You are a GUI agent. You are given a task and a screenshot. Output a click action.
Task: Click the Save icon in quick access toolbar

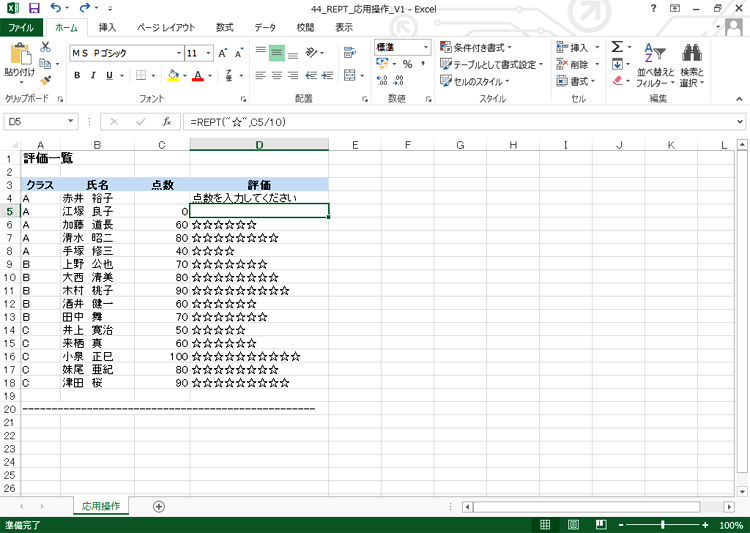[x=34, y=8]
